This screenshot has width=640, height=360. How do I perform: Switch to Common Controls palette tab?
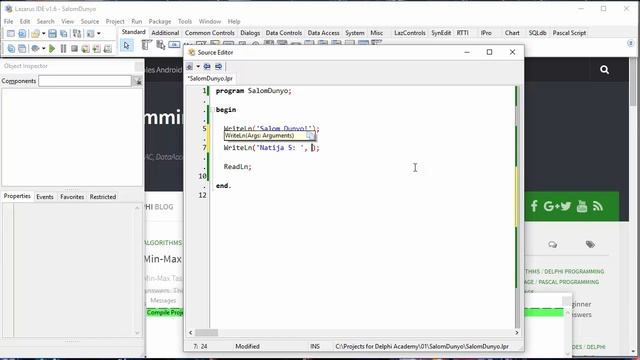(209, 33)
